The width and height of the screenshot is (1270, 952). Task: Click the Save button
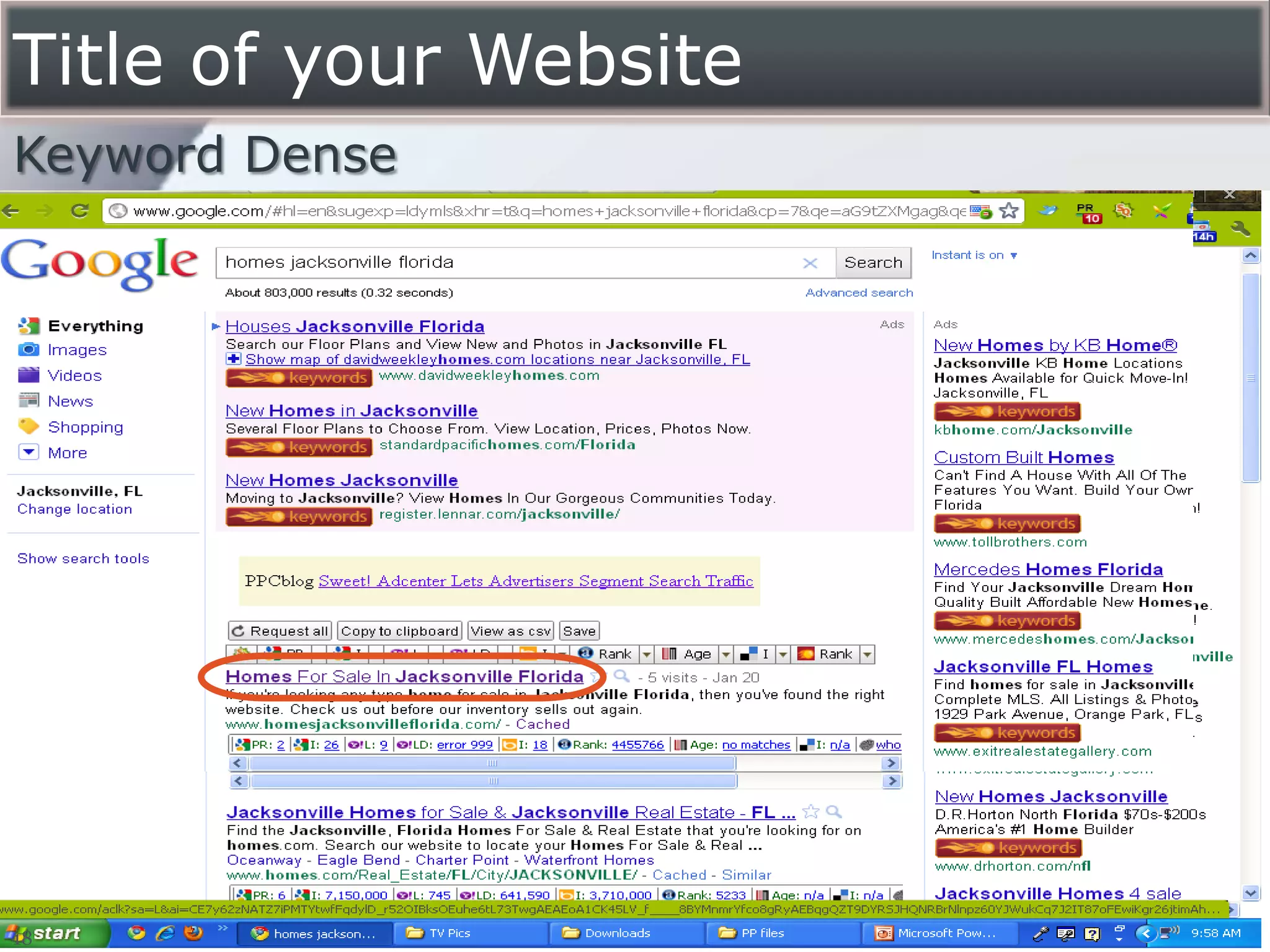point(579,631)
